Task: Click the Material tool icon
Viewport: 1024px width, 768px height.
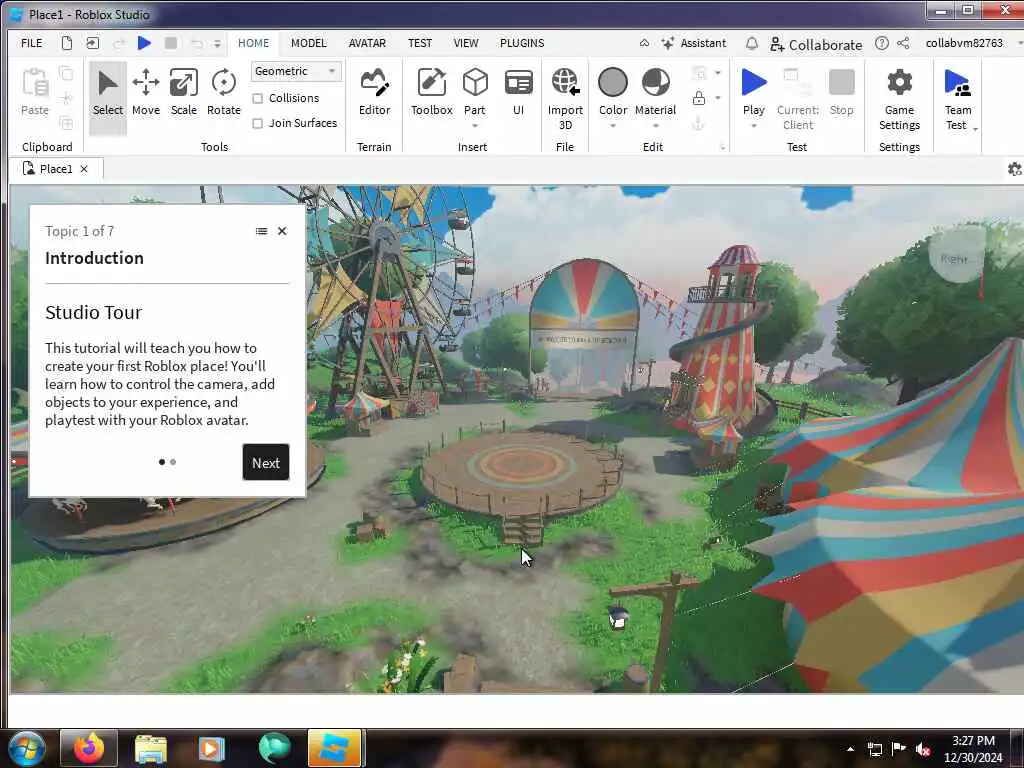Action: point(656,83)
